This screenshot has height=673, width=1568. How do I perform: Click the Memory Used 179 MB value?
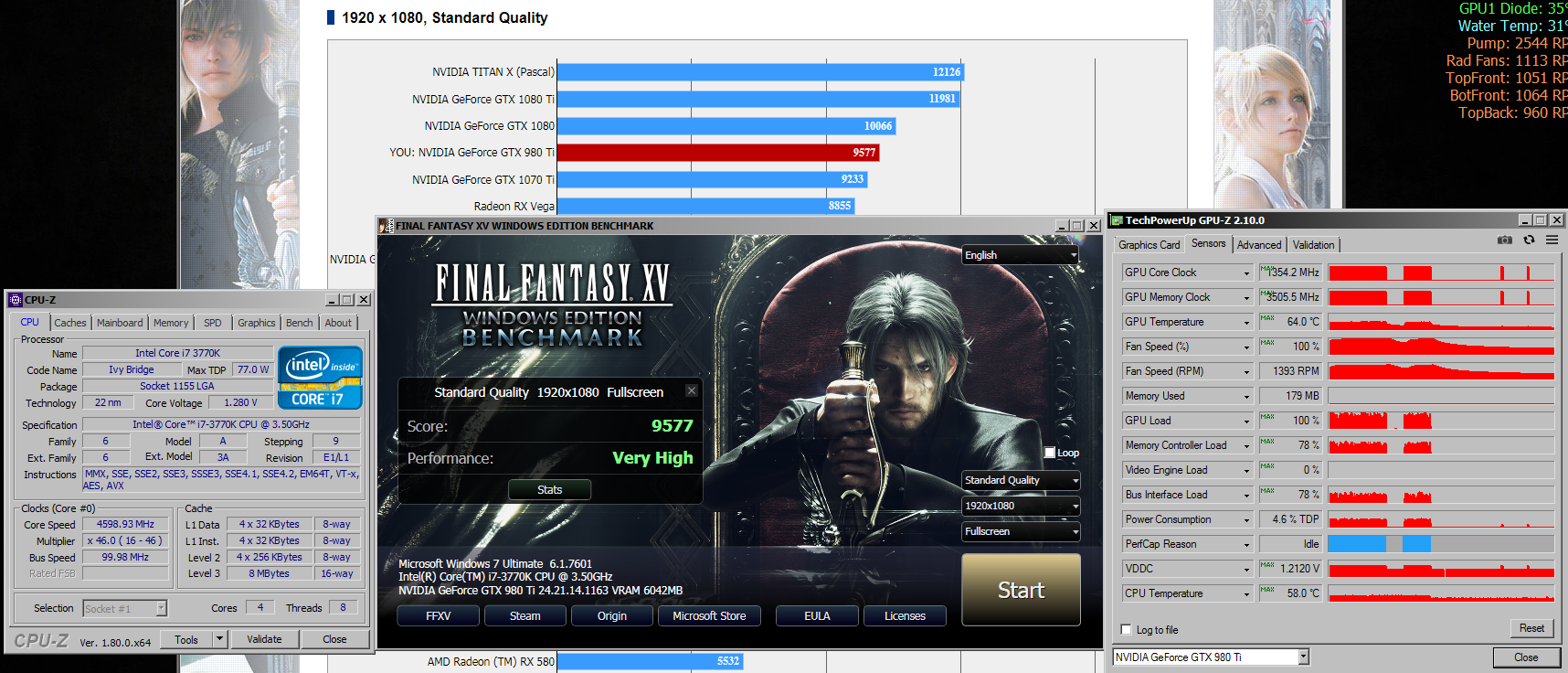[x=1290, y=396]
